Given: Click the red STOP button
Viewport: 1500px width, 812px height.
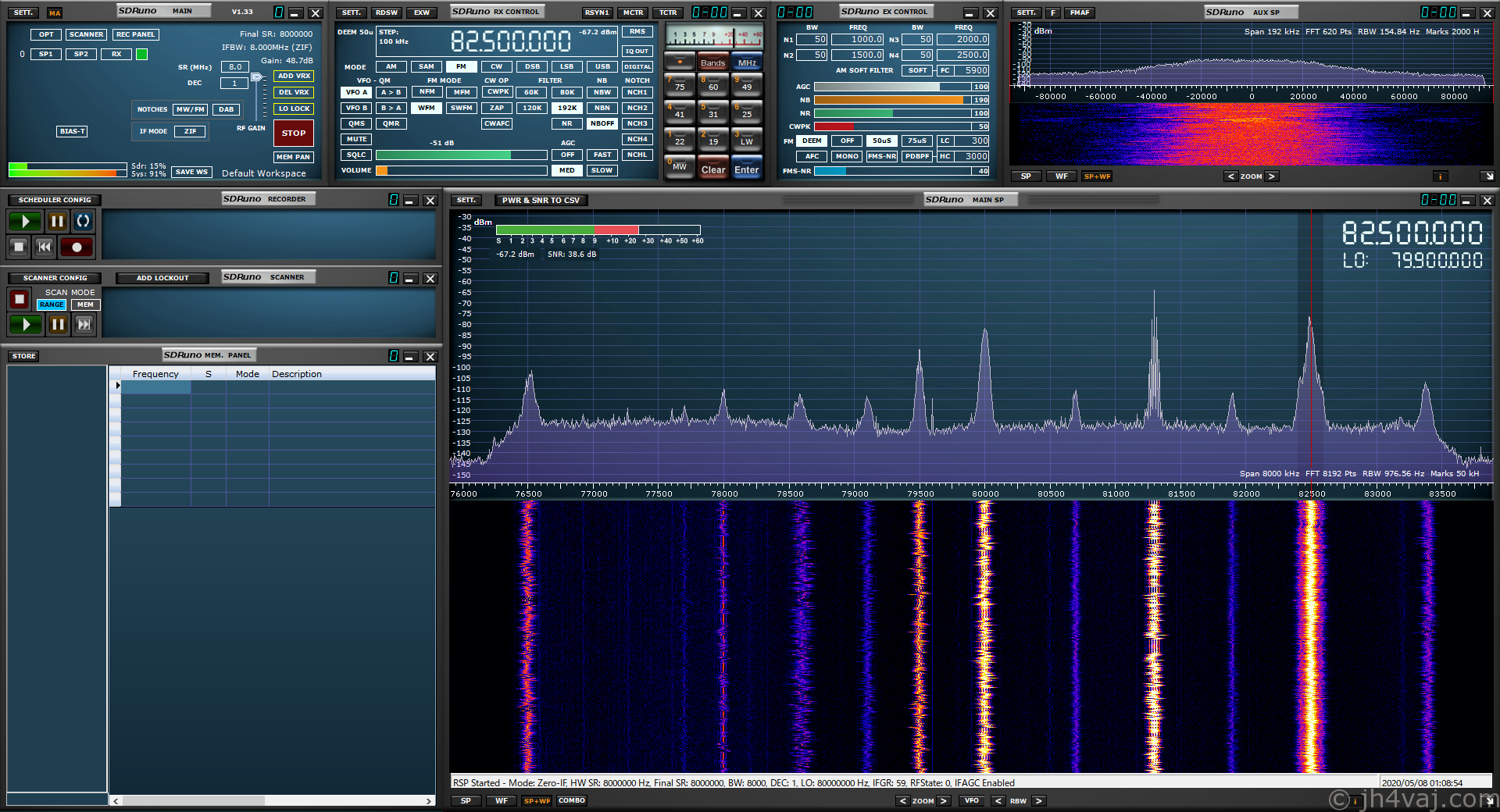Looking at the screenshot, I should coord(294,134).
